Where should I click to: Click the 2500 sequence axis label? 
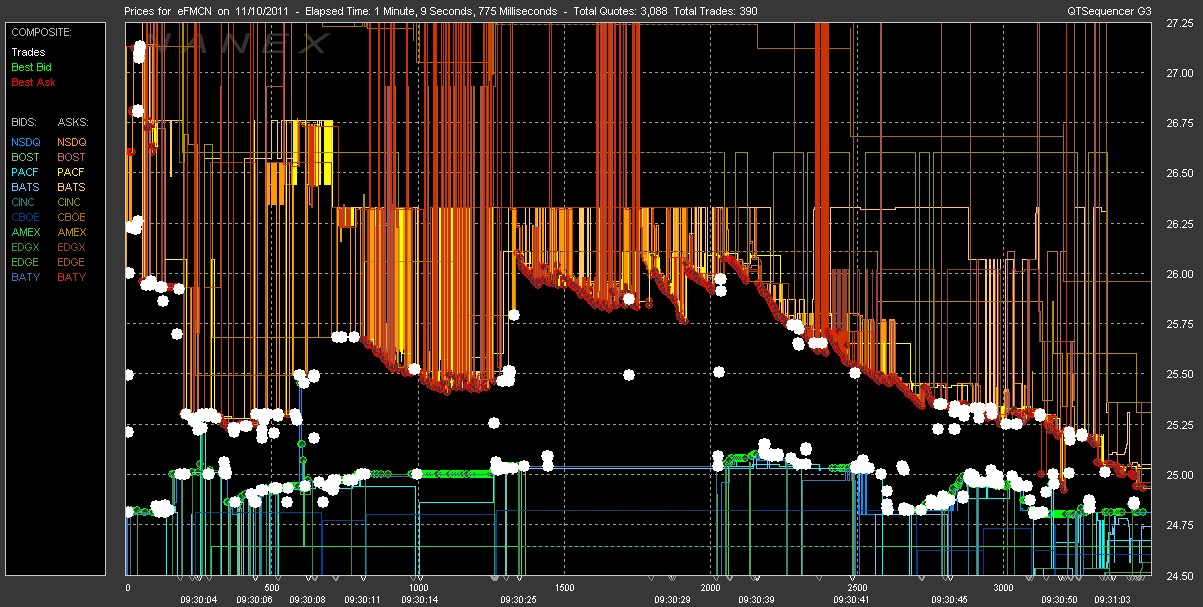[x=858, y=587]
